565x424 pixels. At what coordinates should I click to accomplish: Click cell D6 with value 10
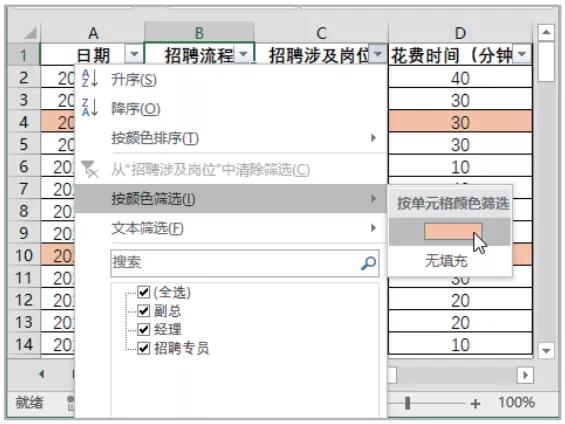click(460, 166)
